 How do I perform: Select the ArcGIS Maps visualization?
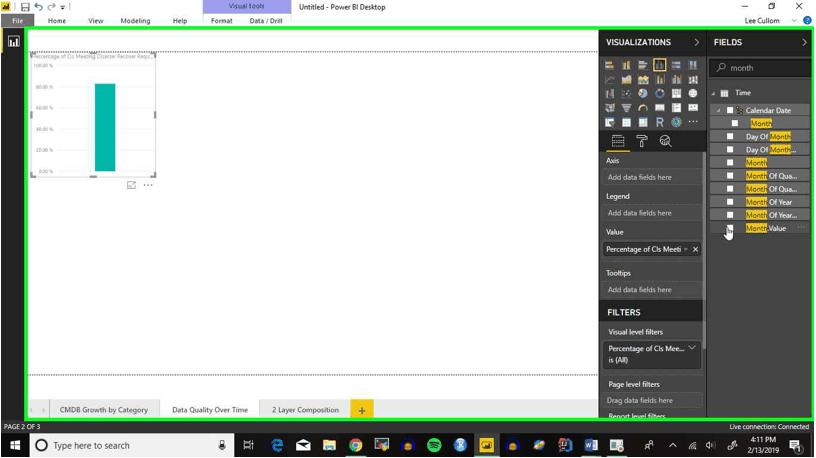click(x=676, y=122)
